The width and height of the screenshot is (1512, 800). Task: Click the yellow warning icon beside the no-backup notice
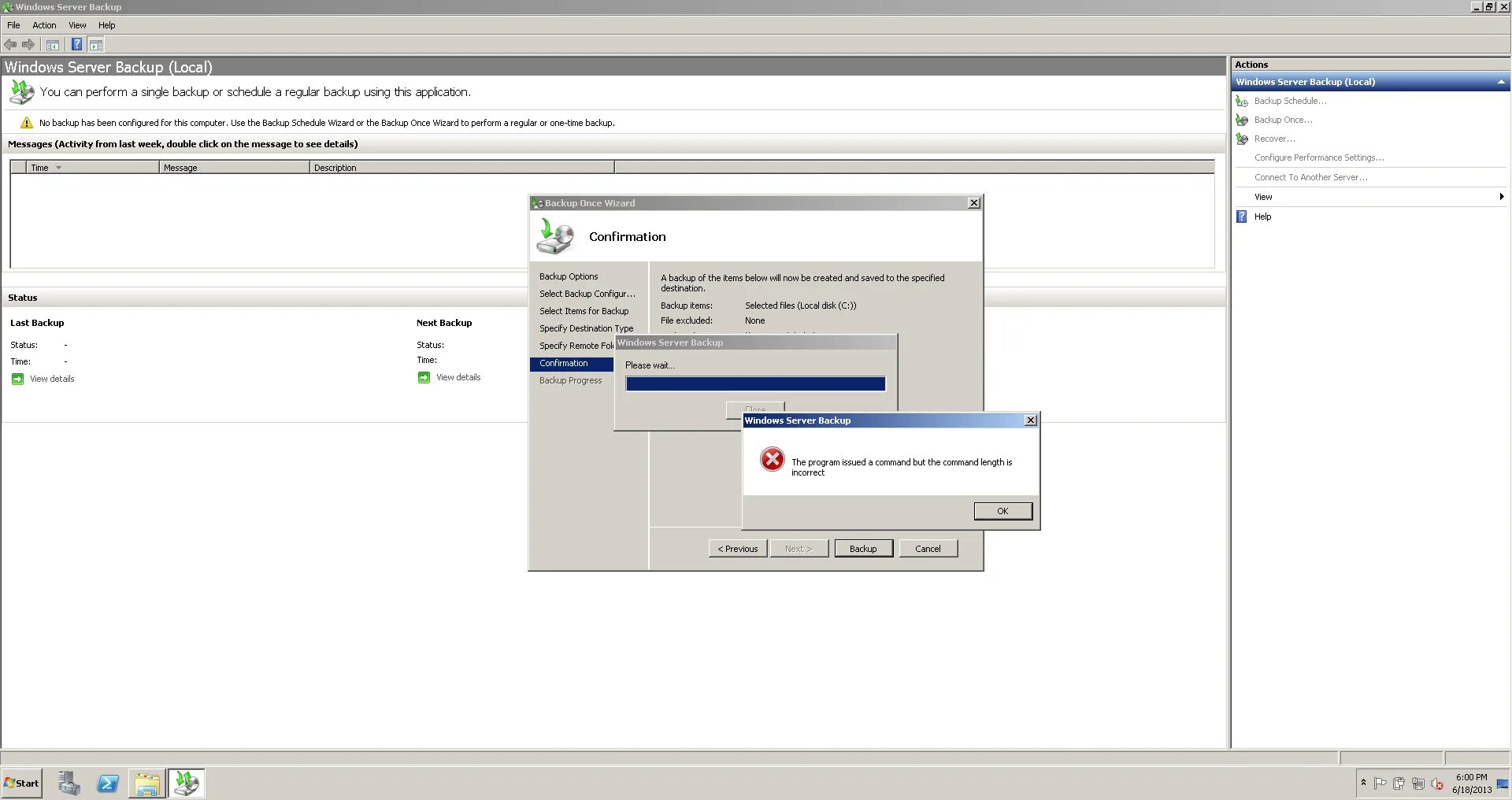[27, 123]
